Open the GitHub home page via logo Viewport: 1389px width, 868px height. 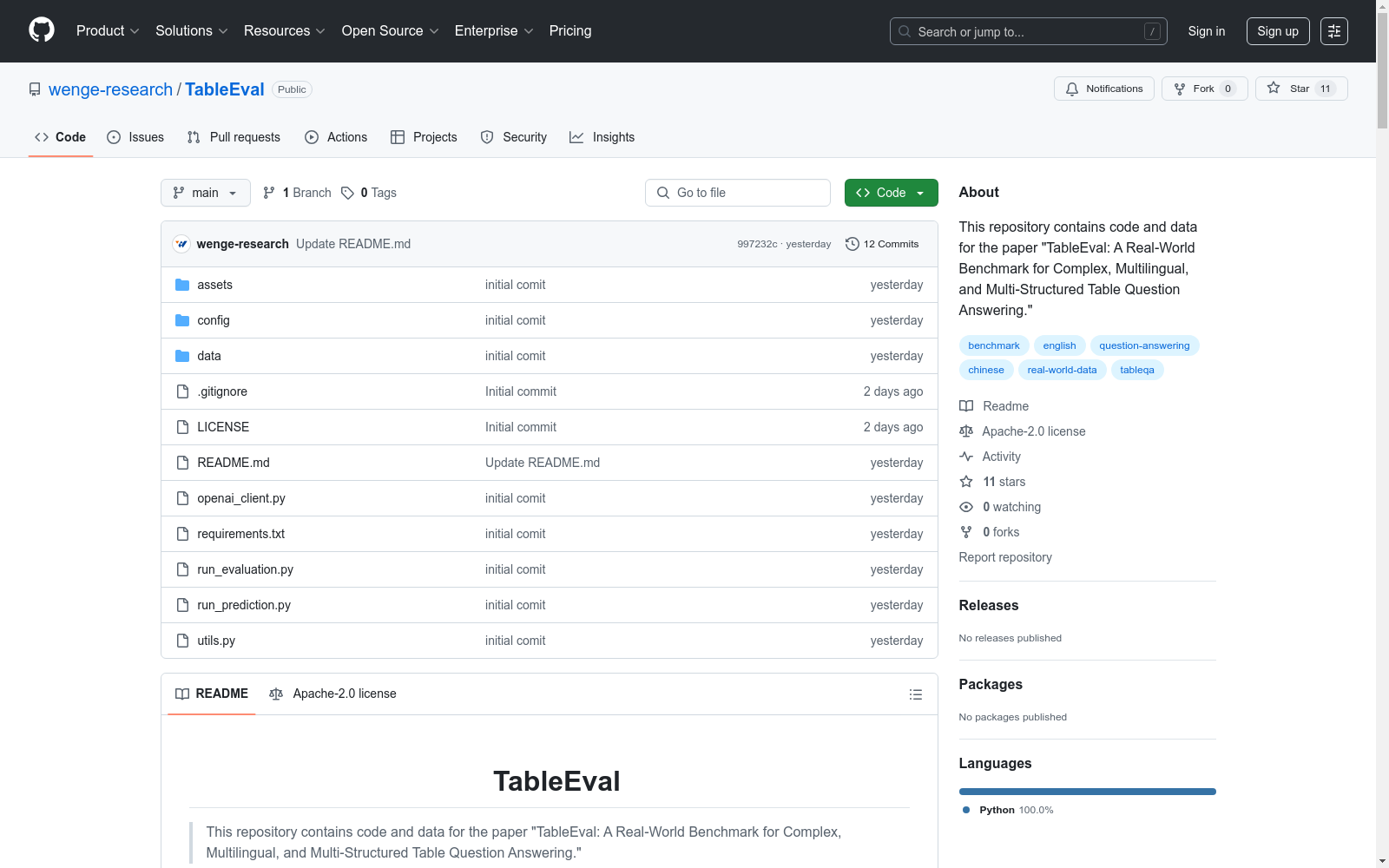tap(41, 30)
